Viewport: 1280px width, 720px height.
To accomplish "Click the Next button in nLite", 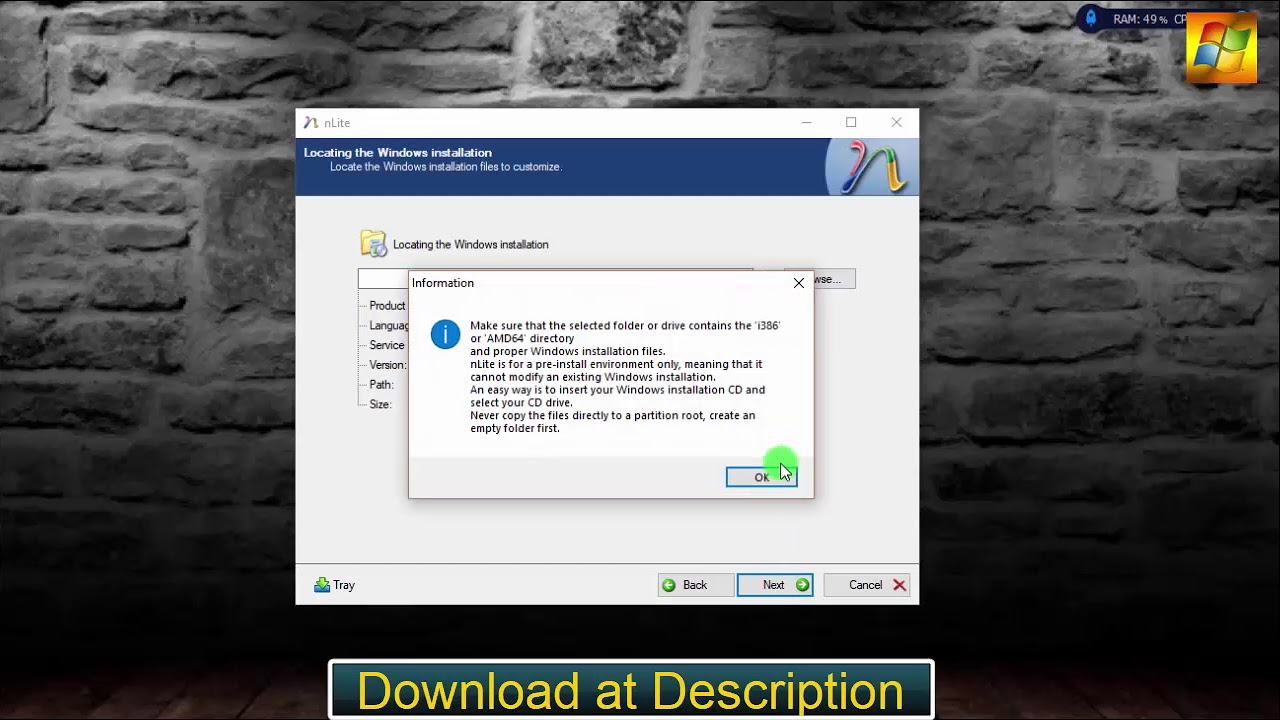I will click(x=775, y=585).
